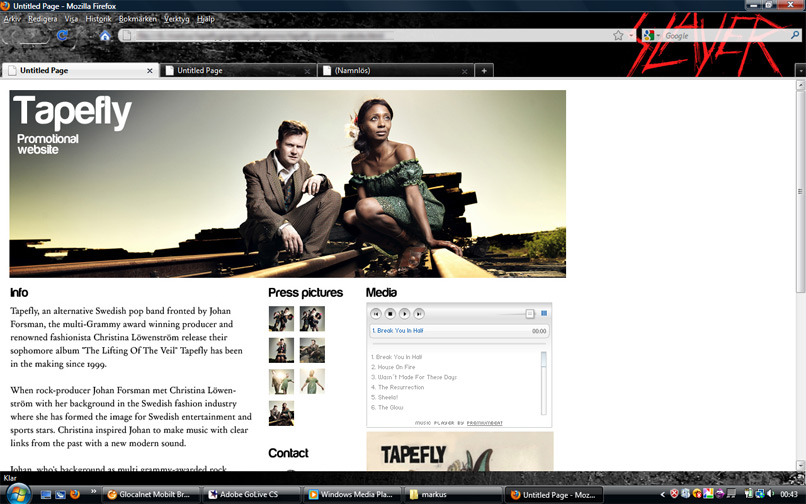The height and width of the screenshot is (504, 806).
Task: Click the volume speaker tray icon
Action: (771, 494)
